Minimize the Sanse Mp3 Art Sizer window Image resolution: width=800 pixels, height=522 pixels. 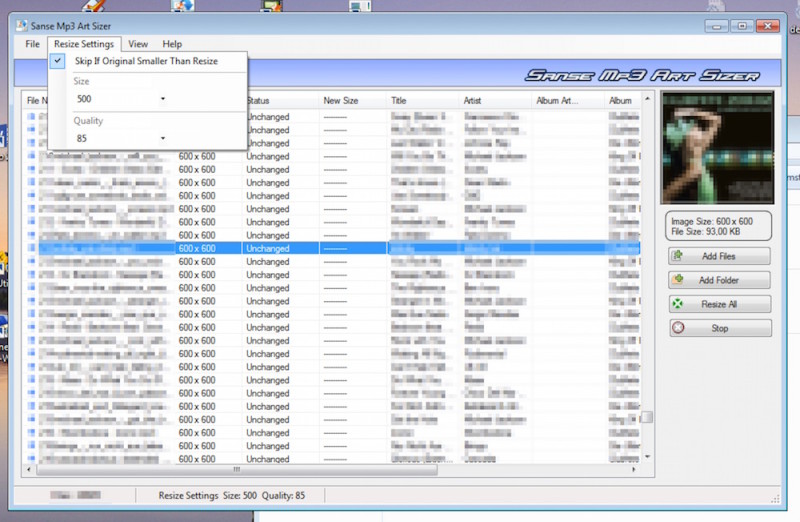716,26
